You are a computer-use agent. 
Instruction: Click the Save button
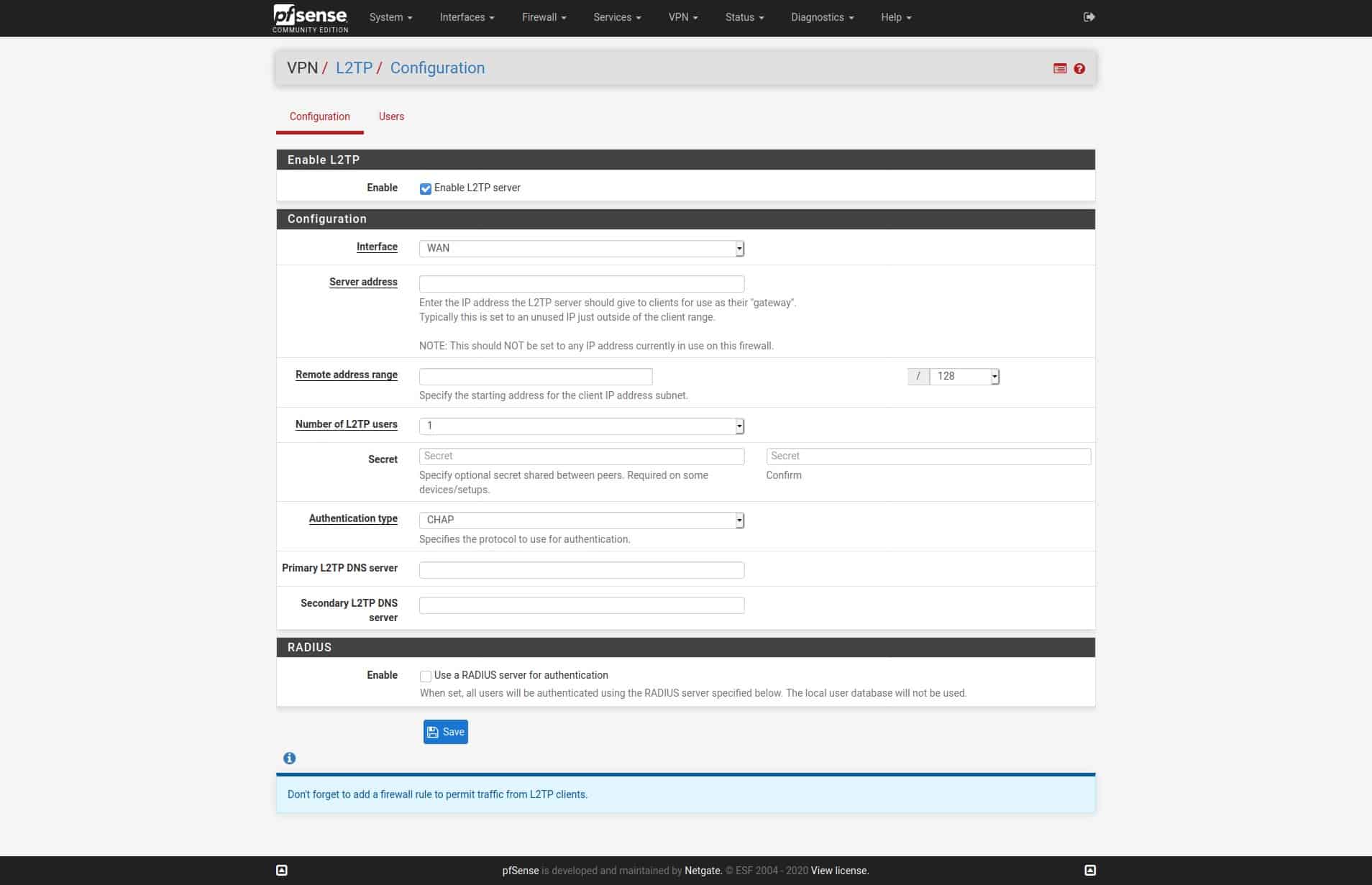(x=446, y=732)
